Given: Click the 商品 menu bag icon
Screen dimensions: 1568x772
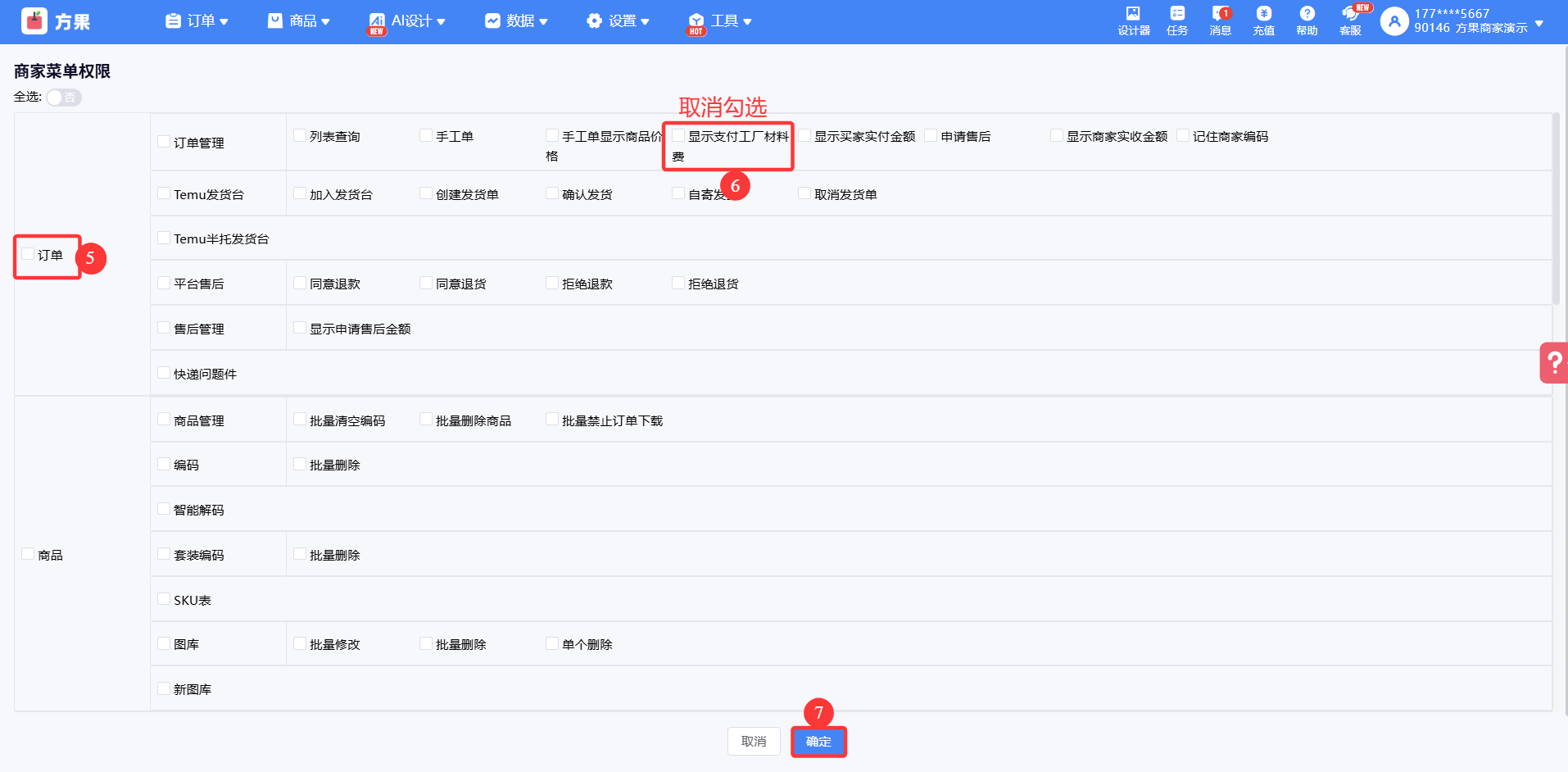Looking at the screenshot, I should pyautogui.click(x=275, y=21).
